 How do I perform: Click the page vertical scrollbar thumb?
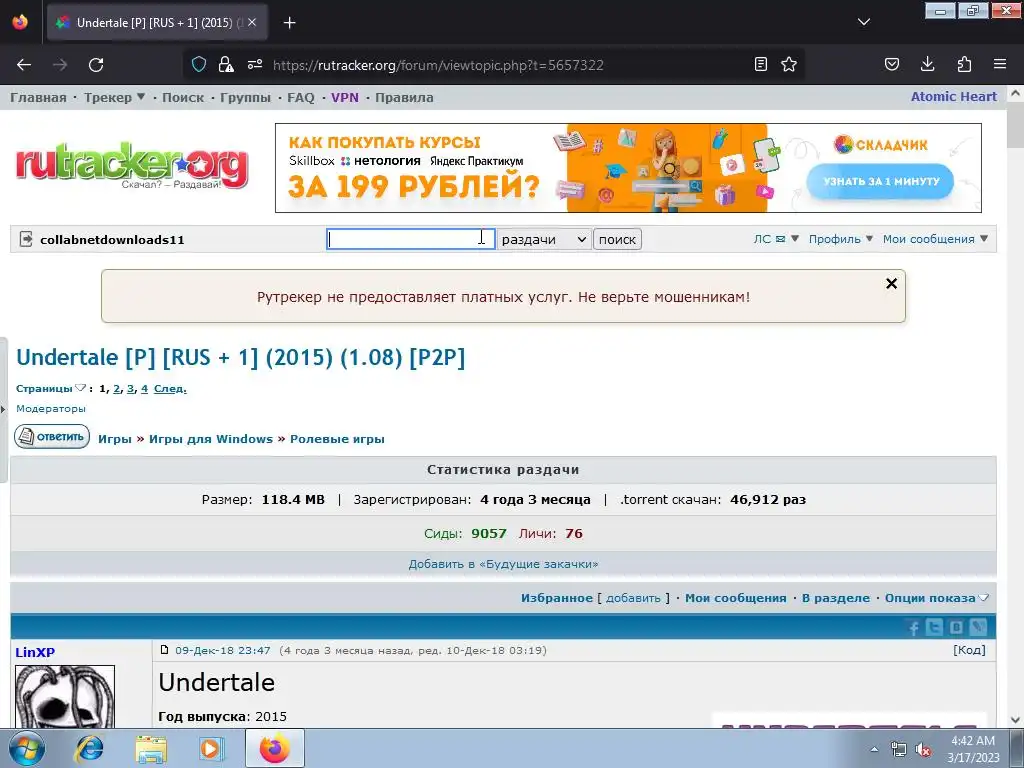[1015, 124]
